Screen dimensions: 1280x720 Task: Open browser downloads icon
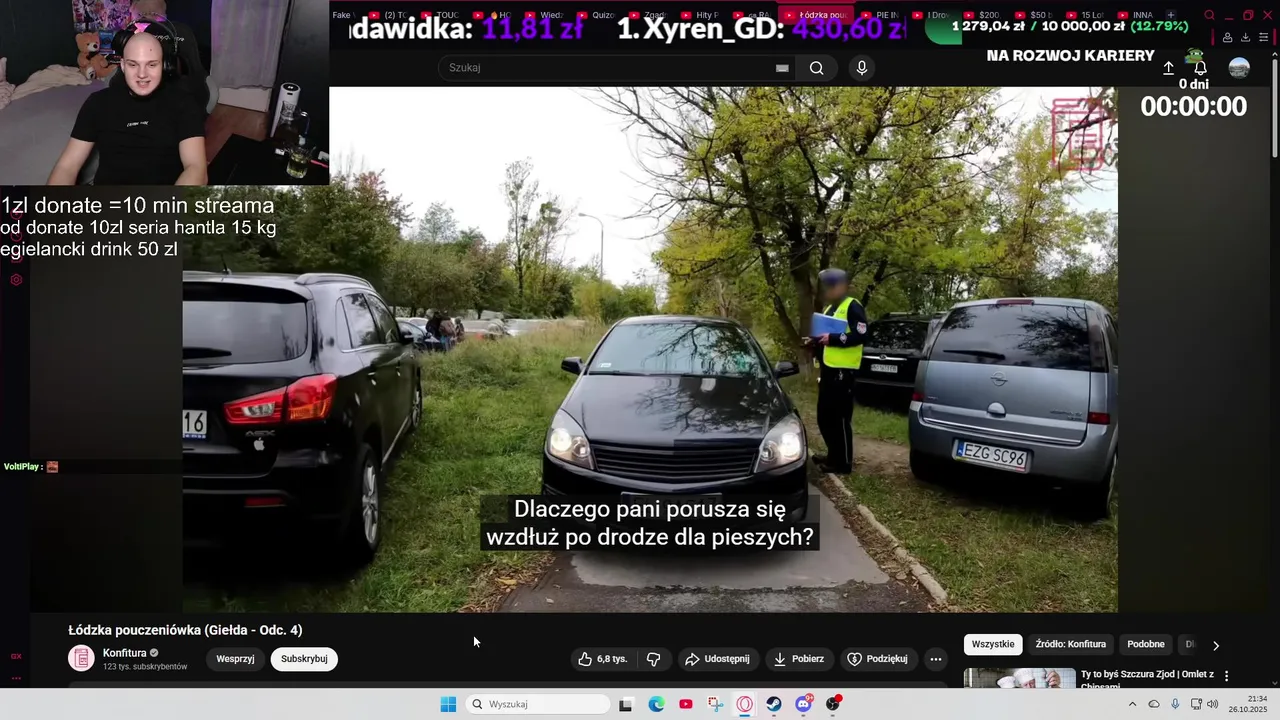pyautogui.click(x=1245, y=38)
